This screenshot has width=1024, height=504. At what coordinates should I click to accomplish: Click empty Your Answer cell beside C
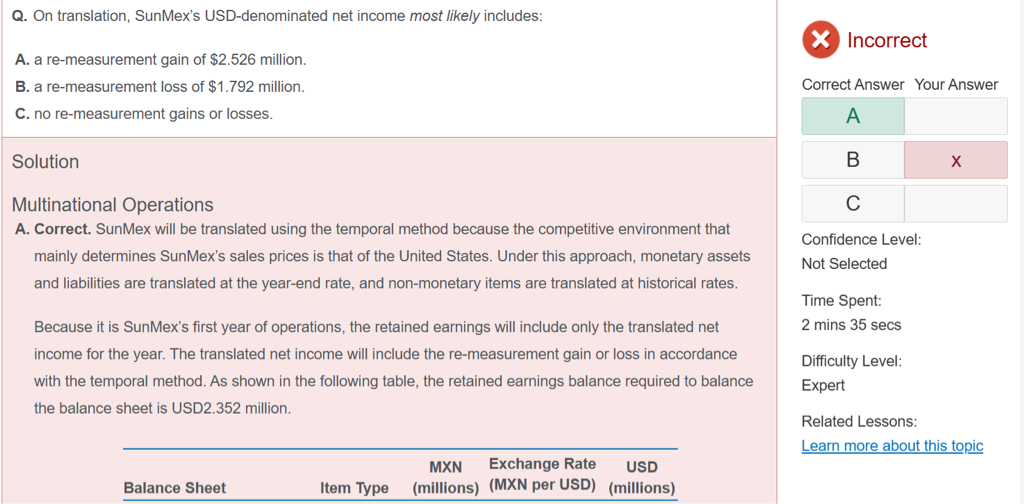point(955,204)
